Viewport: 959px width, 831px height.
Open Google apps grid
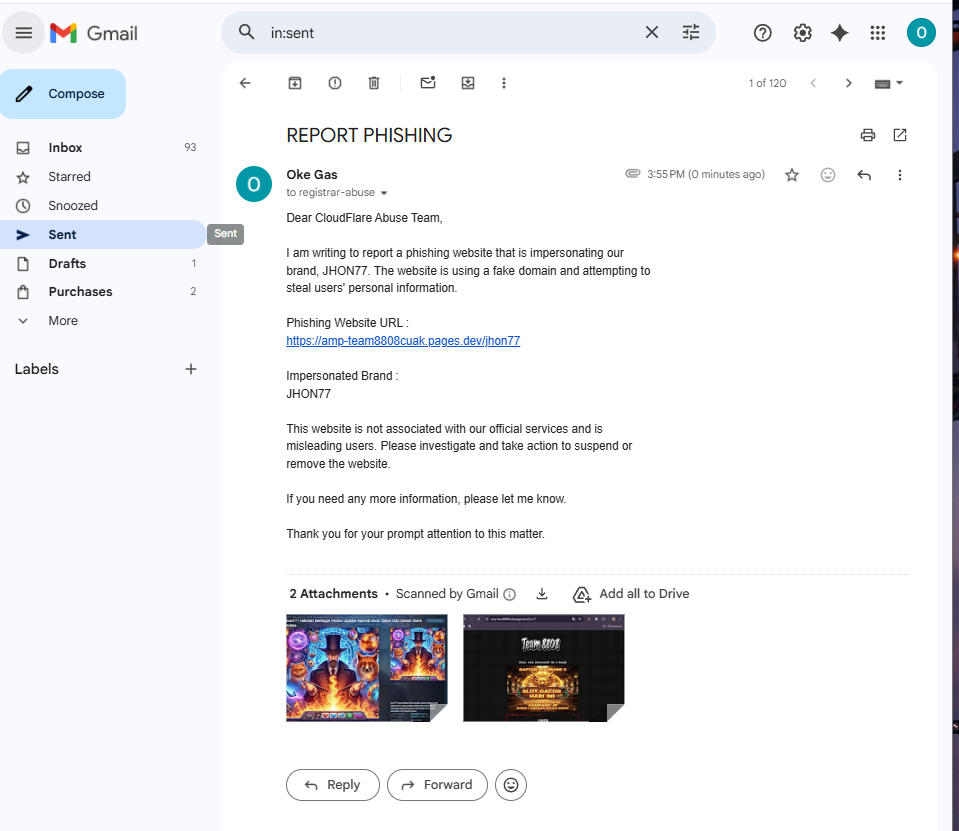point(878,33)
